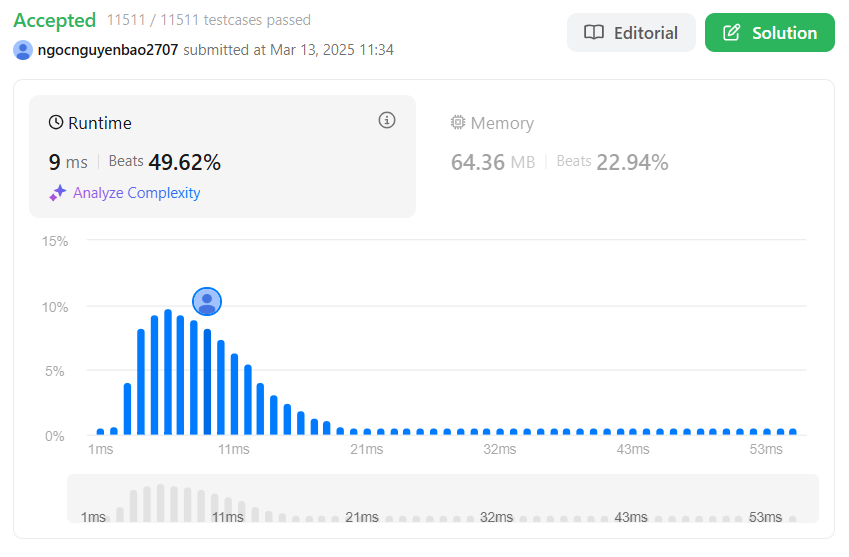Click the Analyze Complexity link
The width and height of the screenshot is (849, 557).
tap(136, 193)
